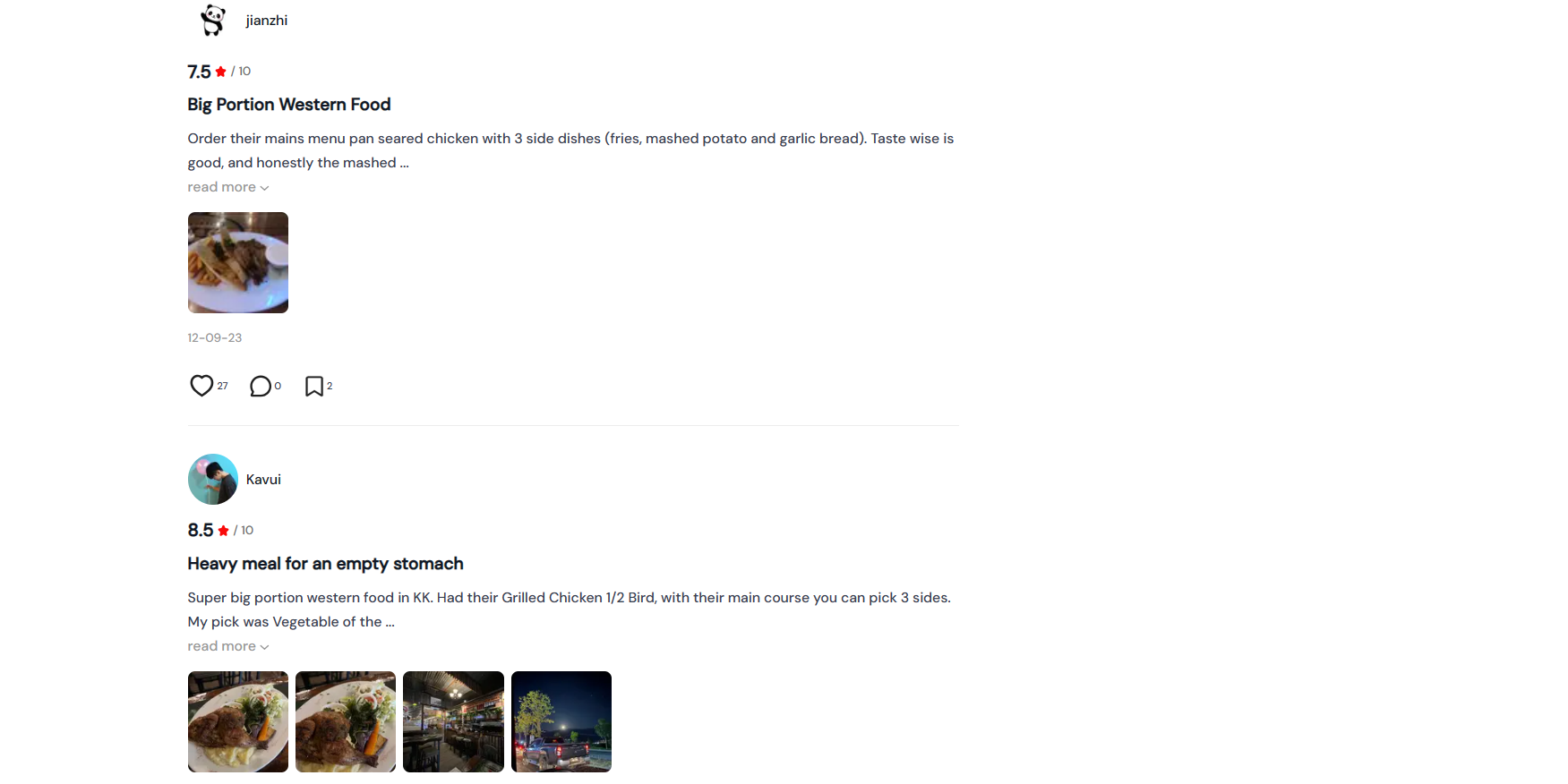The height and width of the screenshot is (784, 1568).
Task: Click the red star beside 7.5 rating
Action: [x=220, y=72]
